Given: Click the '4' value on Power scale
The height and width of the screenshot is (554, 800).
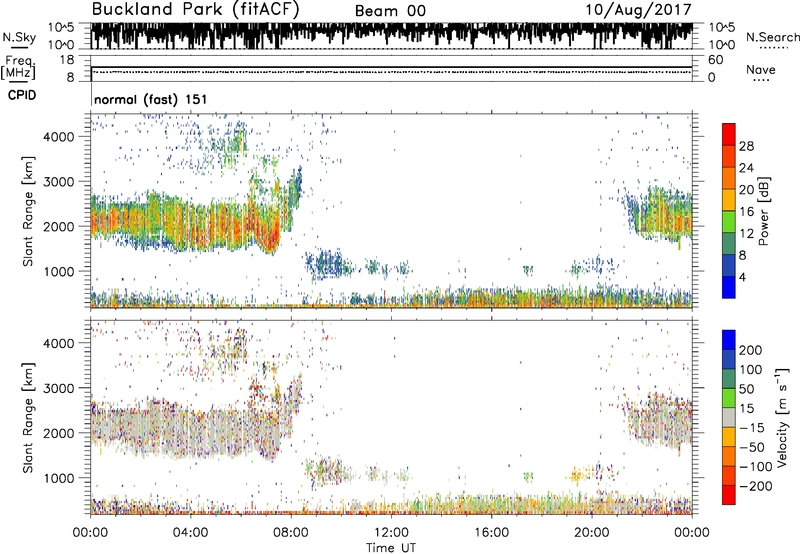Looking at the screenshot, I should point(742,277).
